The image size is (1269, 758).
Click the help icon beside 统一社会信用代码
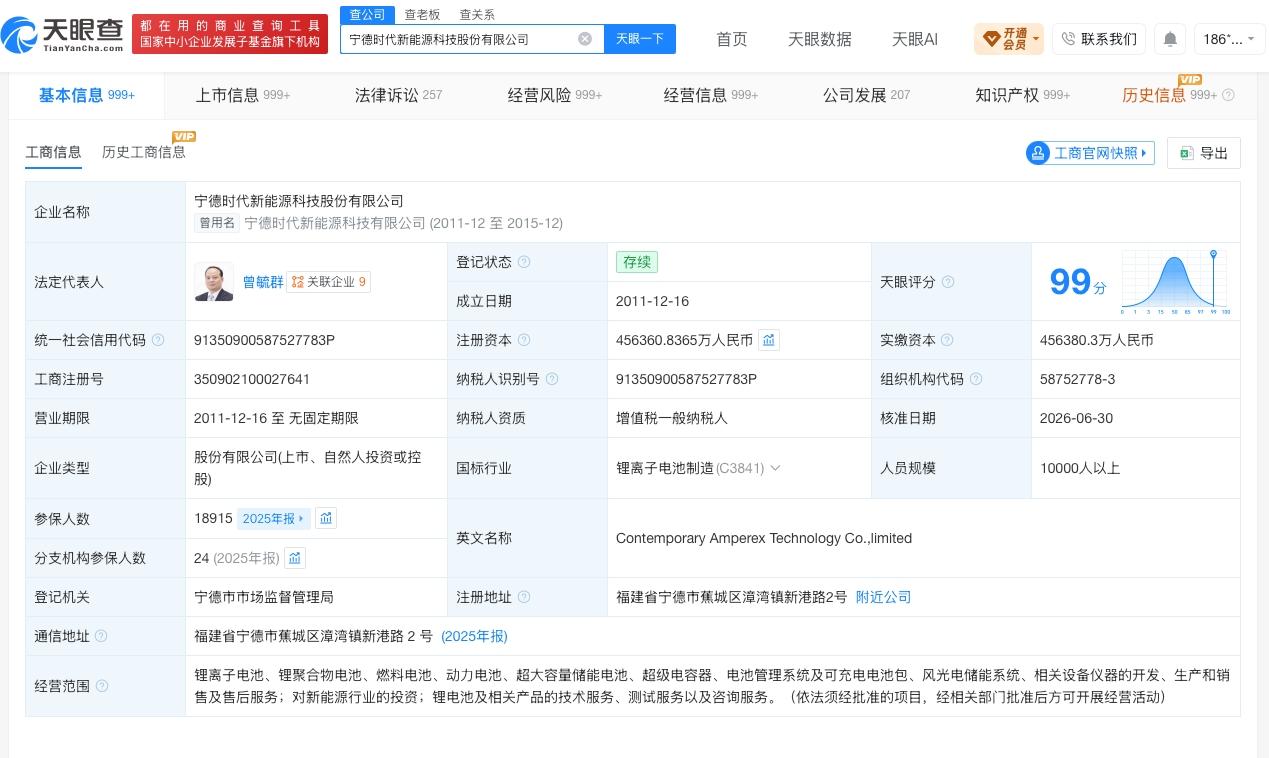[x=158, y=340]
